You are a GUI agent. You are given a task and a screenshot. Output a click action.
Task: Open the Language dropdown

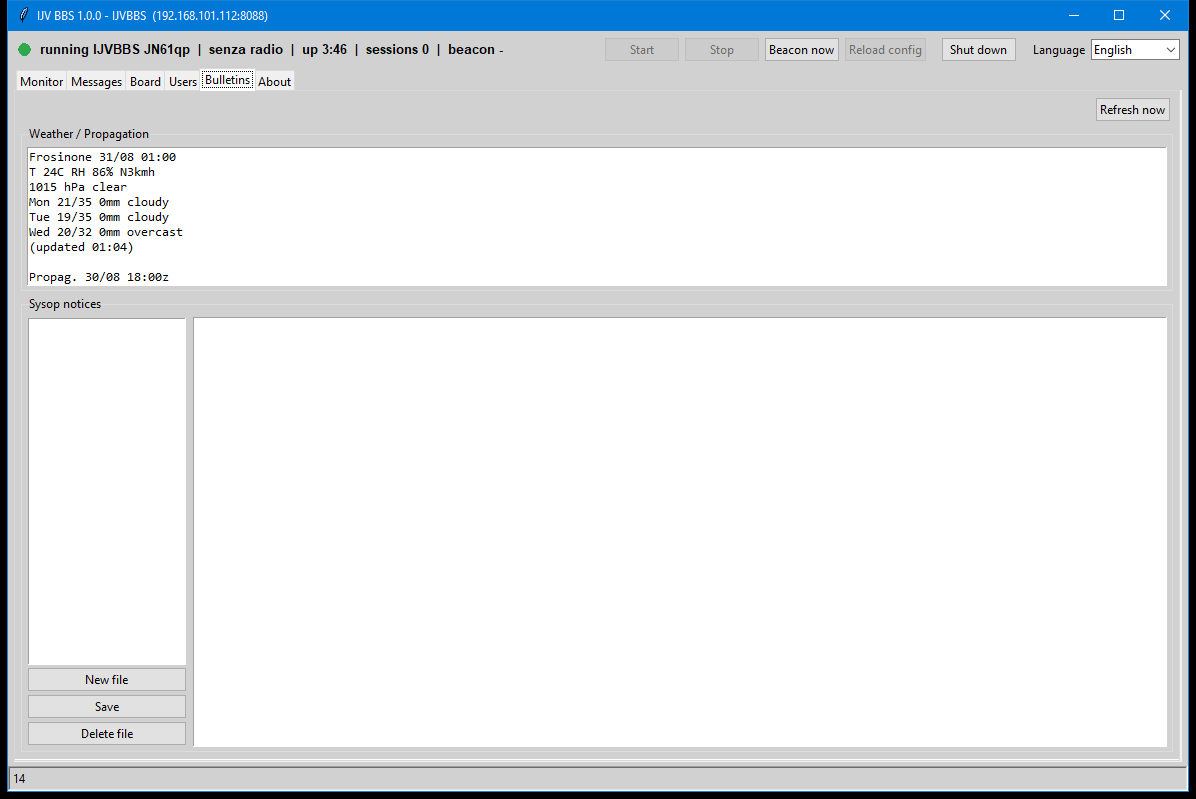[1135, 50]
